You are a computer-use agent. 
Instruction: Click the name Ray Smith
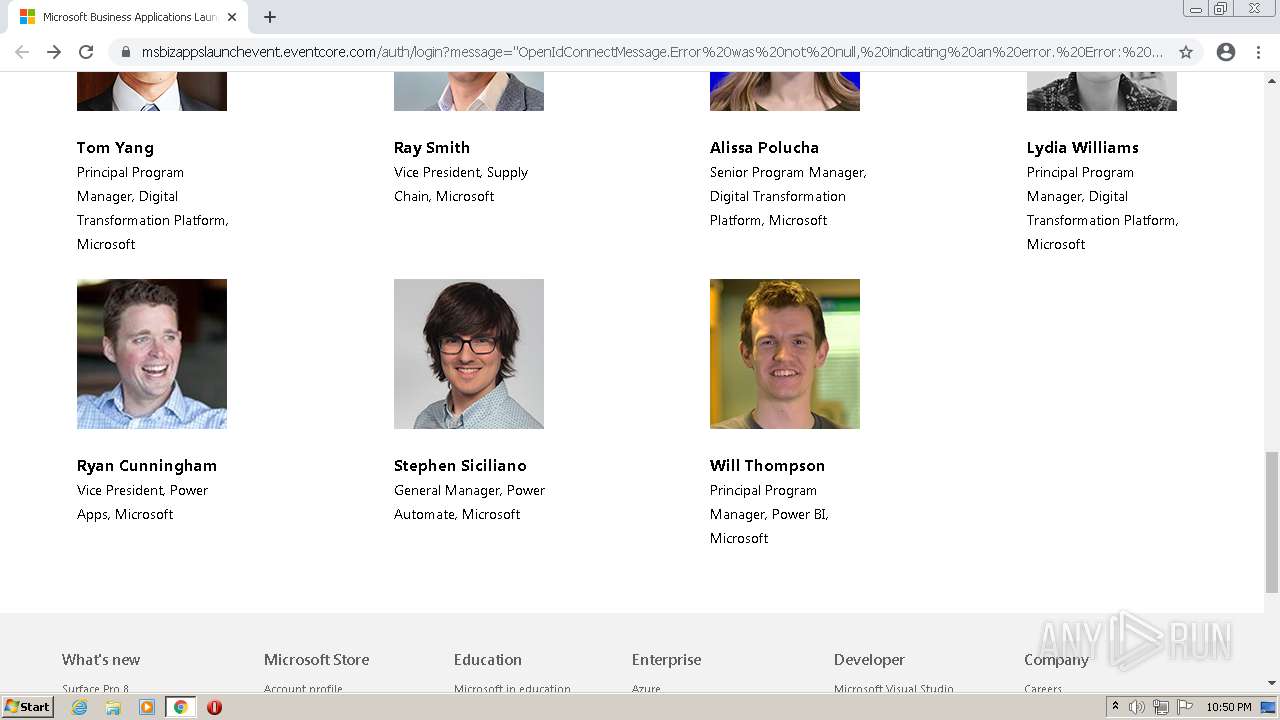pos(432,148)
